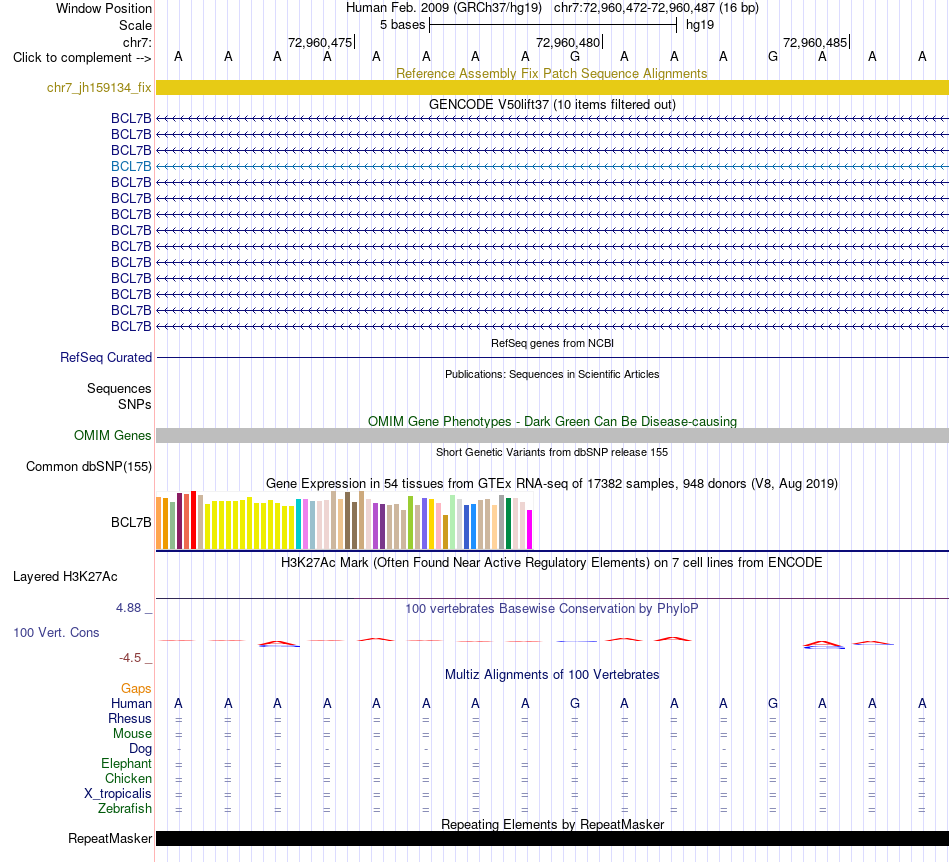Click the 72,960,485 ruler position
Screen dimensions: 950x862
(815, 42)
